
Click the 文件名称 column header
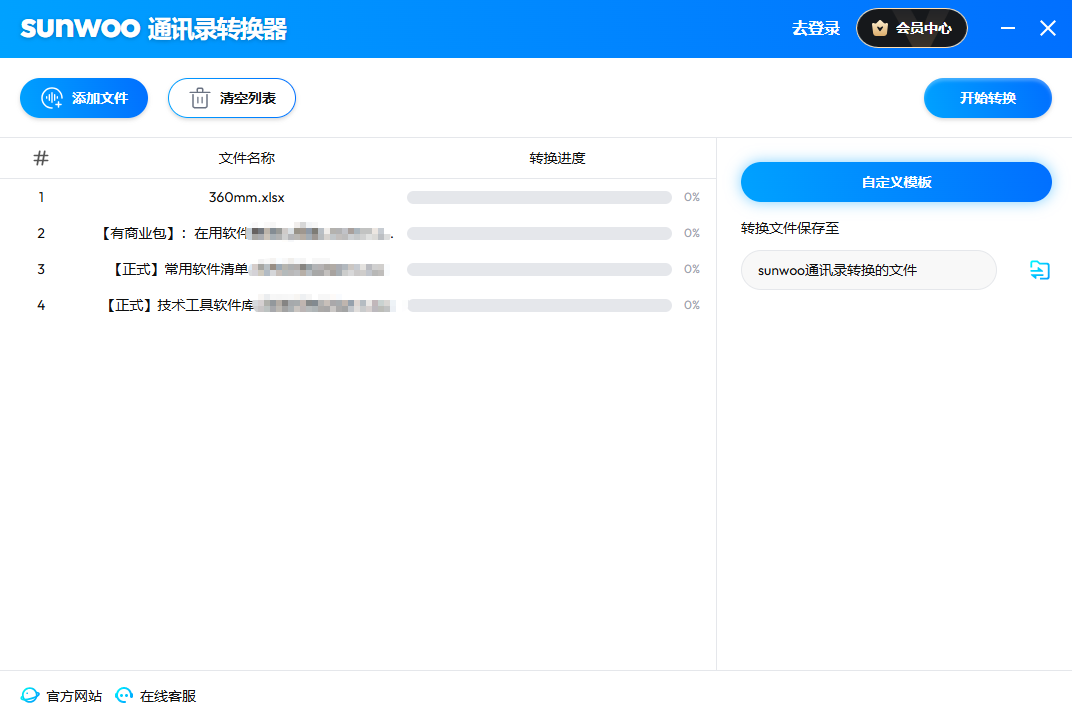click(x=247, y=158)
